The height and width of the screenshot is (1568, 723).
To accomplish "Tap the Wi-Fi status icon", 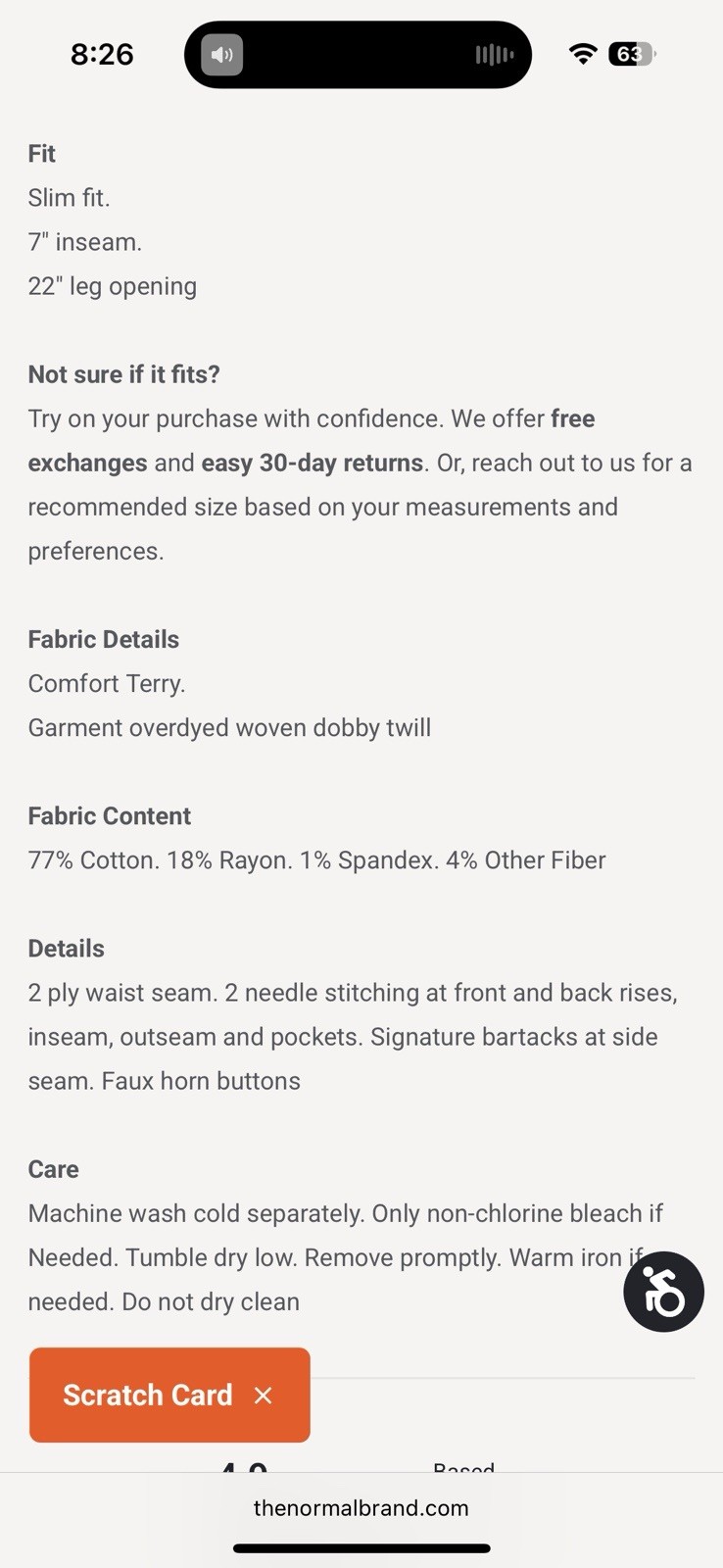I will 583,54.
